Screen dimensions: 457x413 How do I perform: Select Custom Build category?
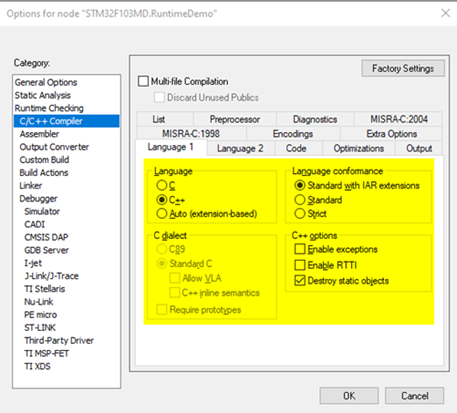click(66, 160)
